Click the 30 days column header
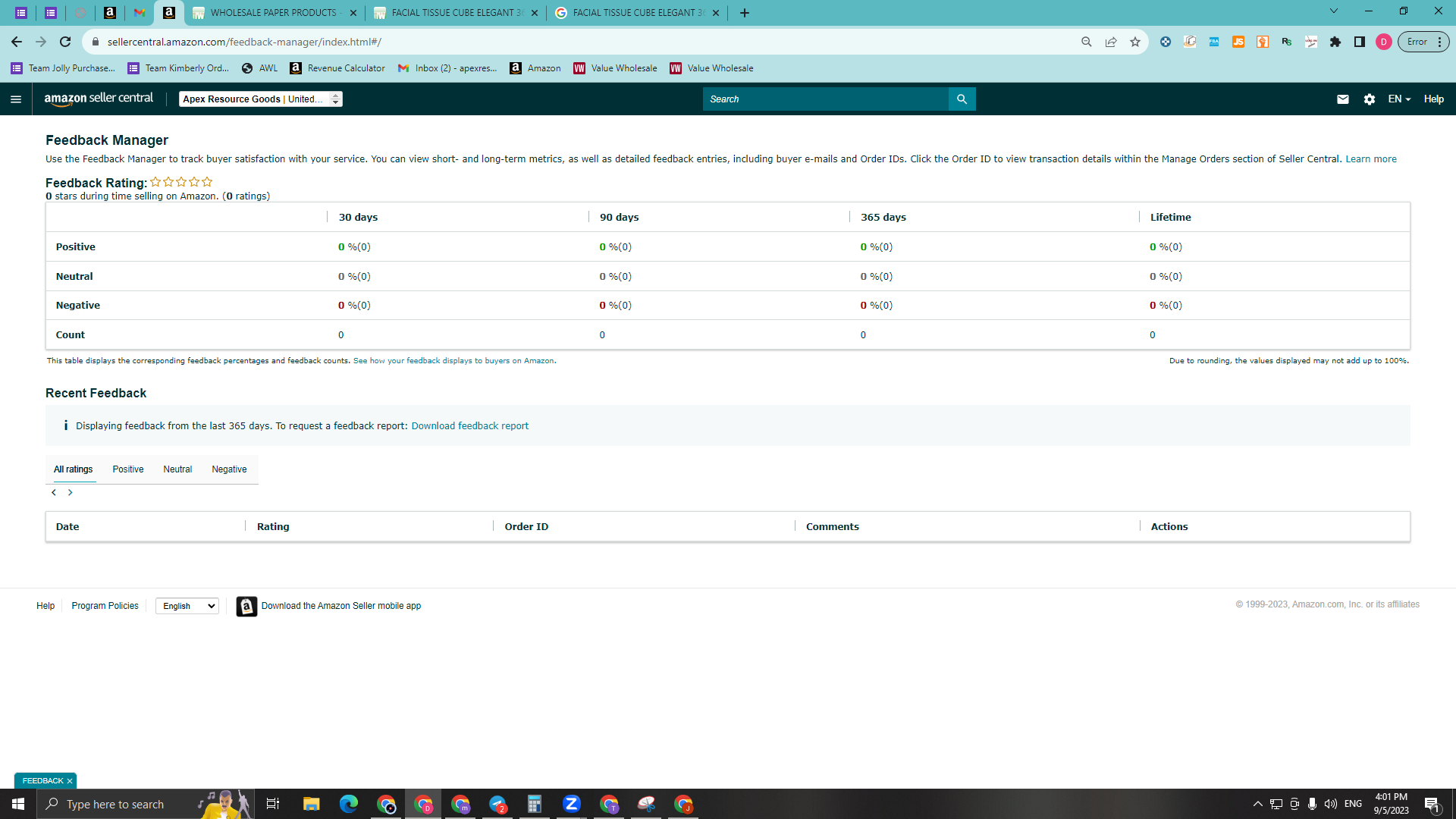The image size is (1456, 819). coord(359,218)
